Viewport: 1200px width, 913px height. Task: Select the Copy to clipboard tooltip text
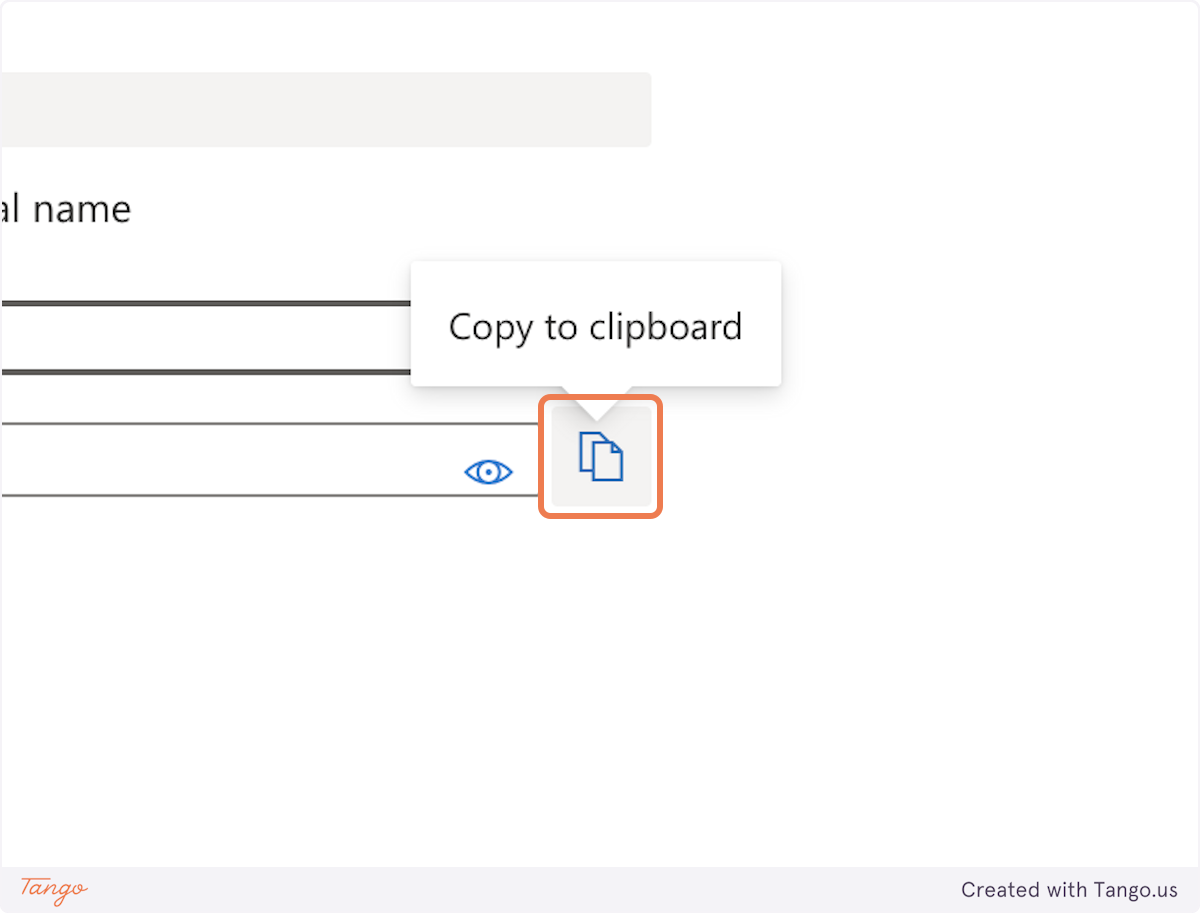tap(596, 326)
